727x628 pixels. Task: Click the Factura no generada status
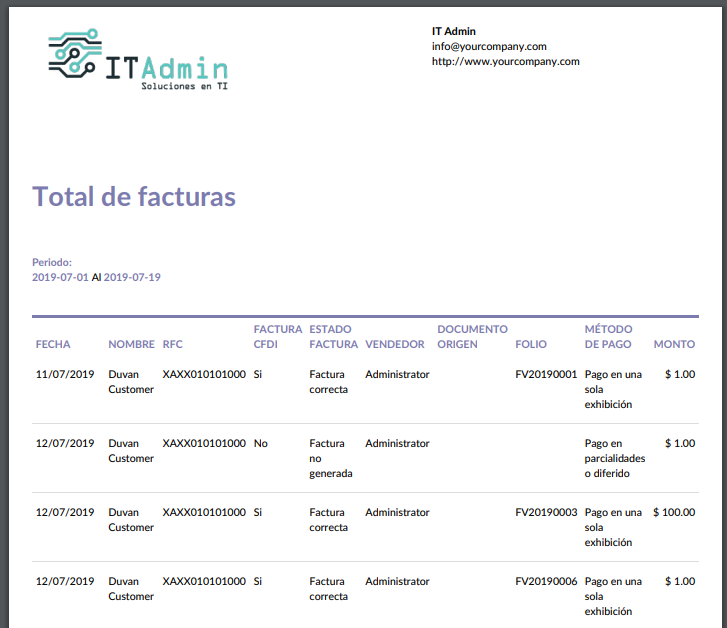[330, 458]
